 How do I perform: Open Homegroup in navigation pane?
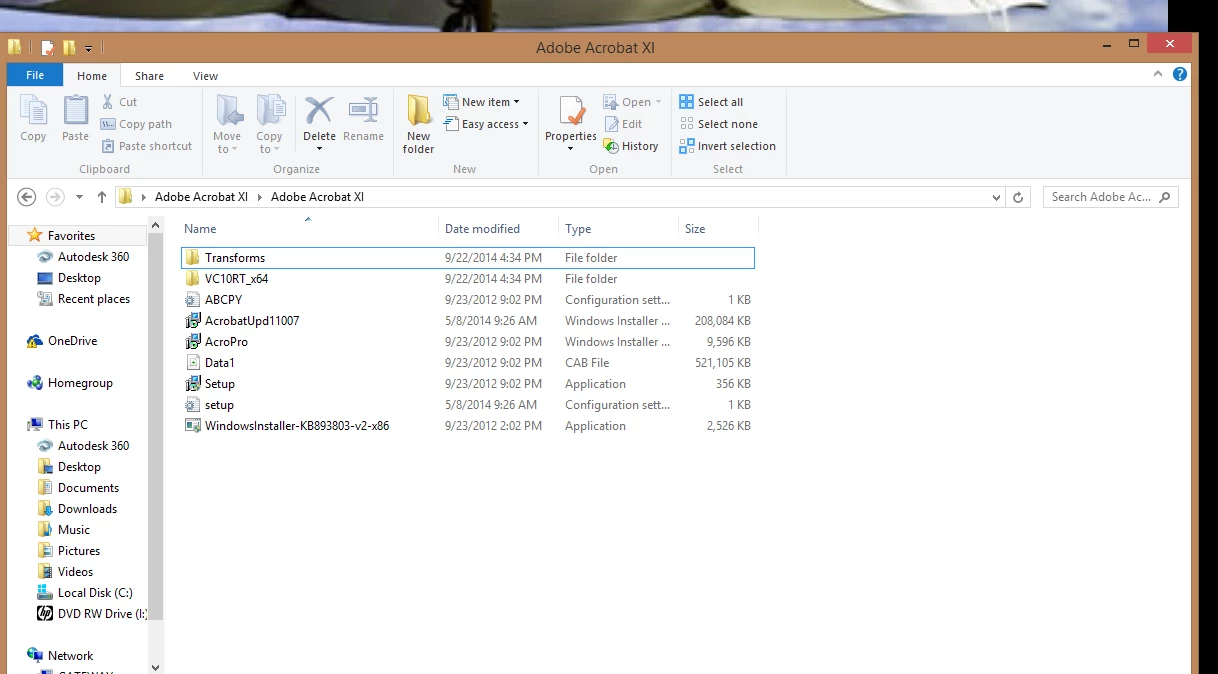(70, 383)
